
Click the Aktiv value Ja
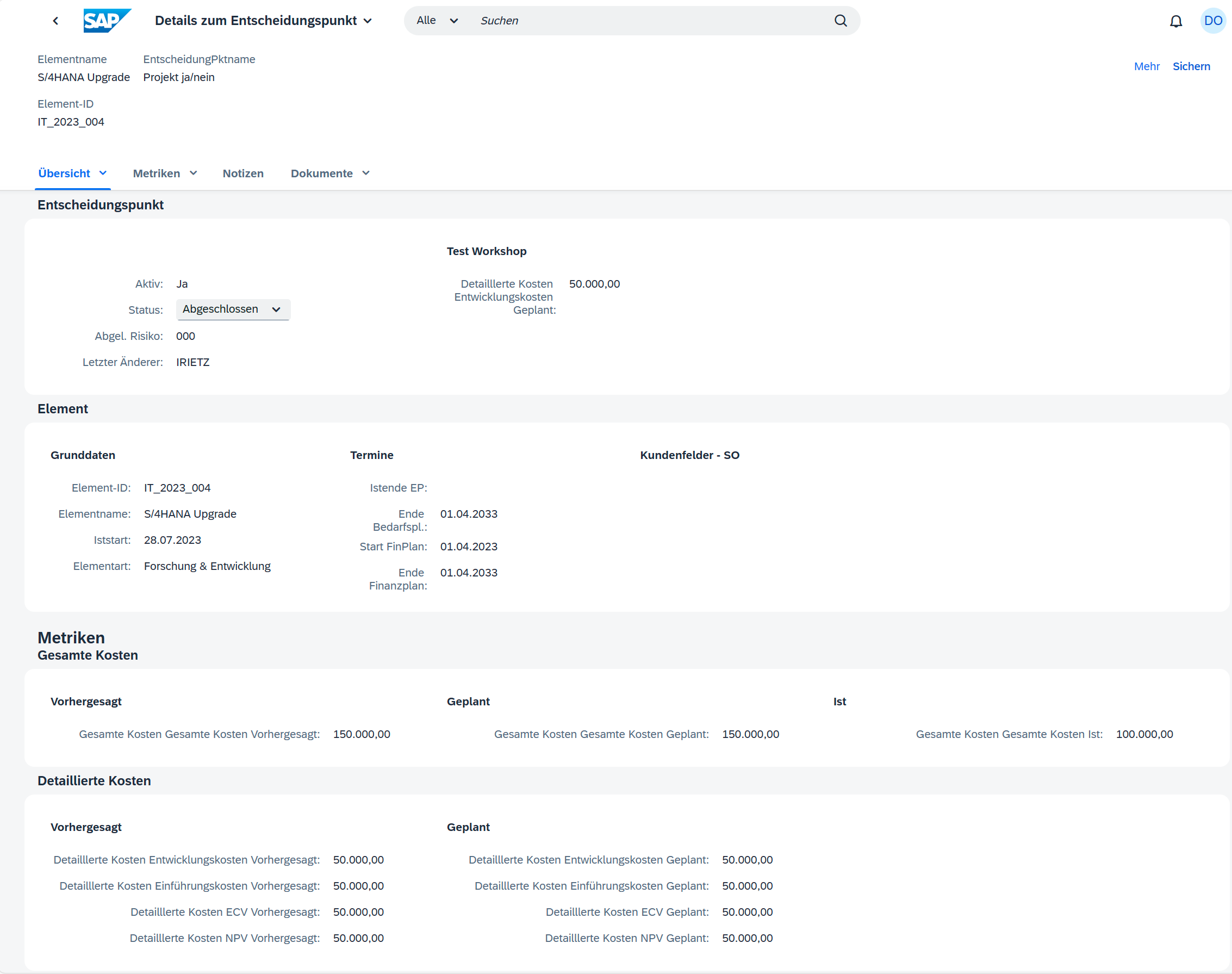point(182,284)
